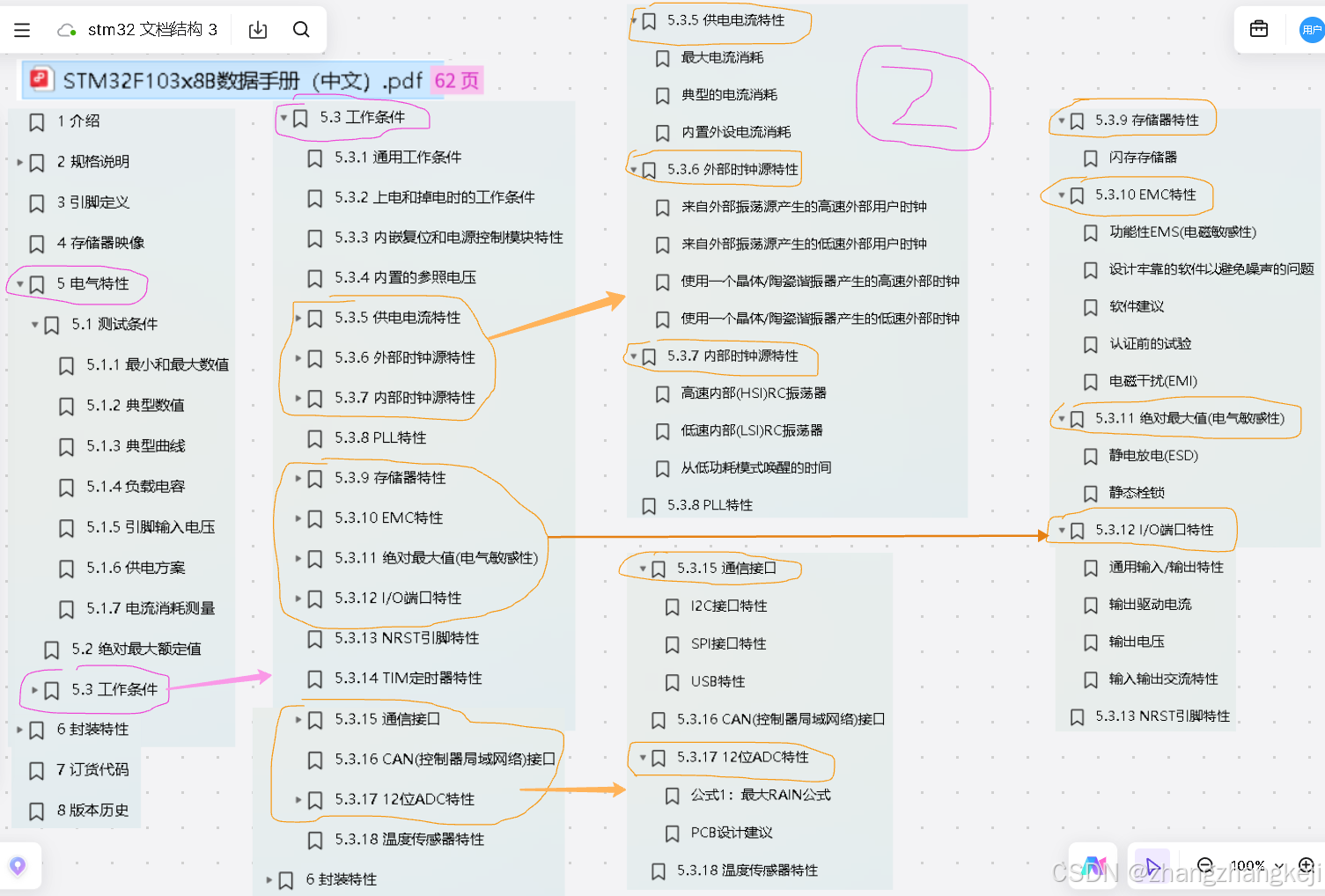This screenshot has width=1325, height=896.
Task: Zoom in with the plus magnifier
Action: [x=1307, y=865]
